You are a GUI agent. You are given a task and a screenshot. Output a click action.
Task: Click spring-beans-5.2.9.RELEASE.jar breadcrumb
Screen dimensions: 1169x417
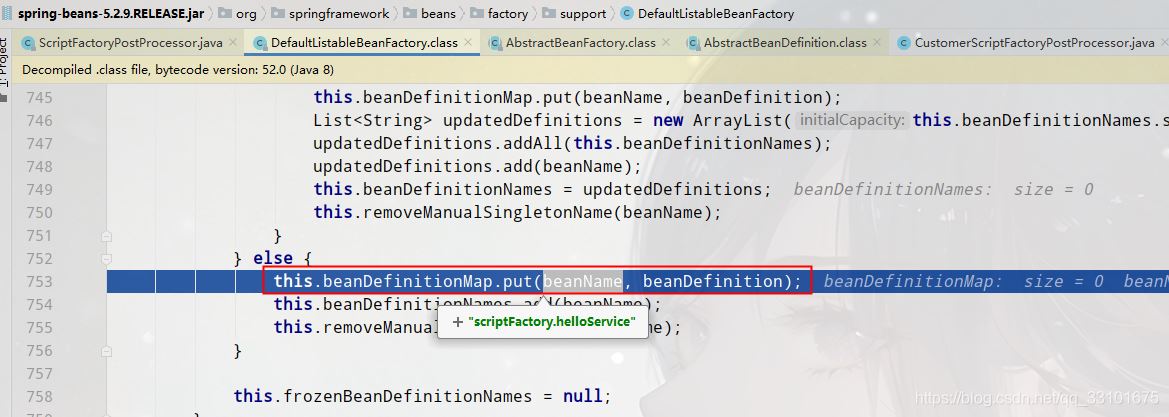tap(111, 13)
